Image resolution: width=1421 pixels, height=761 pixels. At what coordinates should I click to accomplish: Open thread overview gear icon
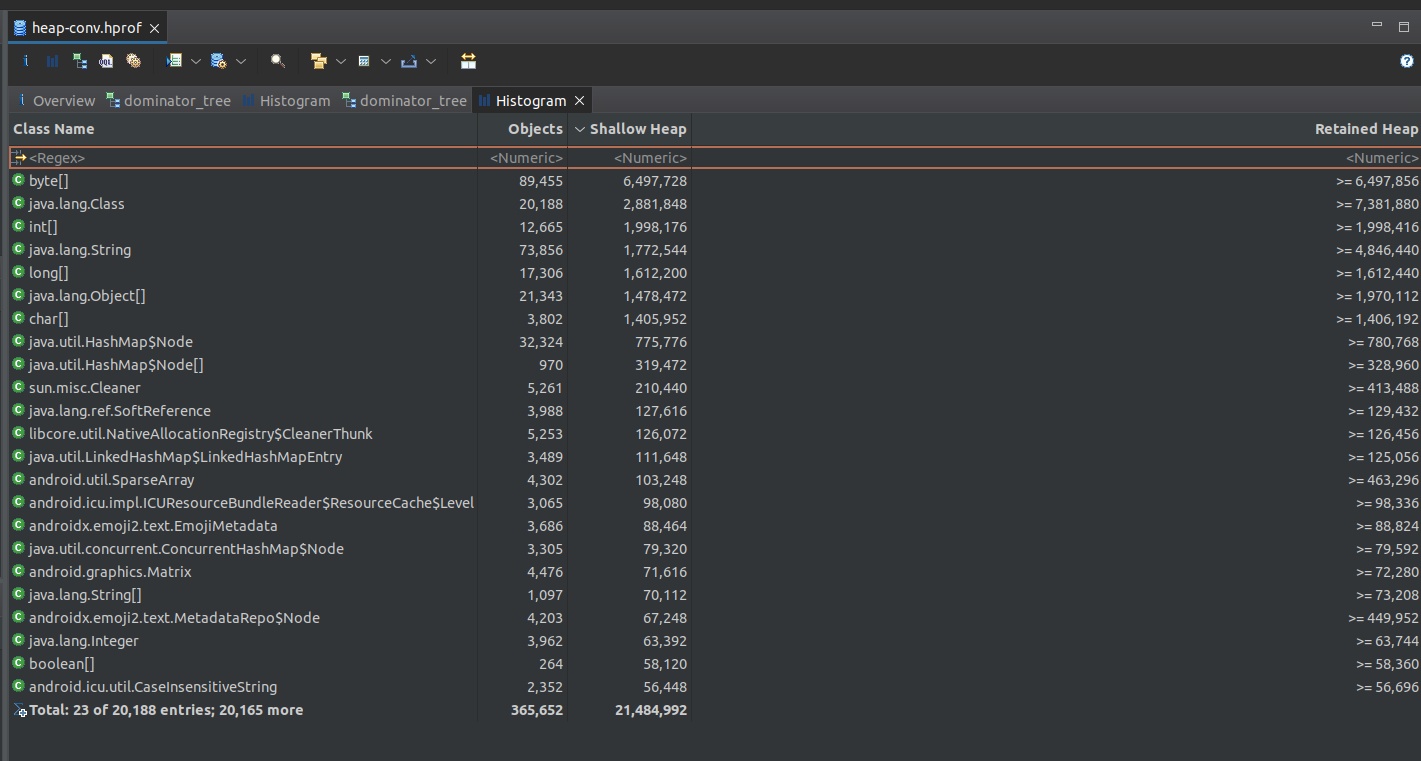tap(133, 61)
